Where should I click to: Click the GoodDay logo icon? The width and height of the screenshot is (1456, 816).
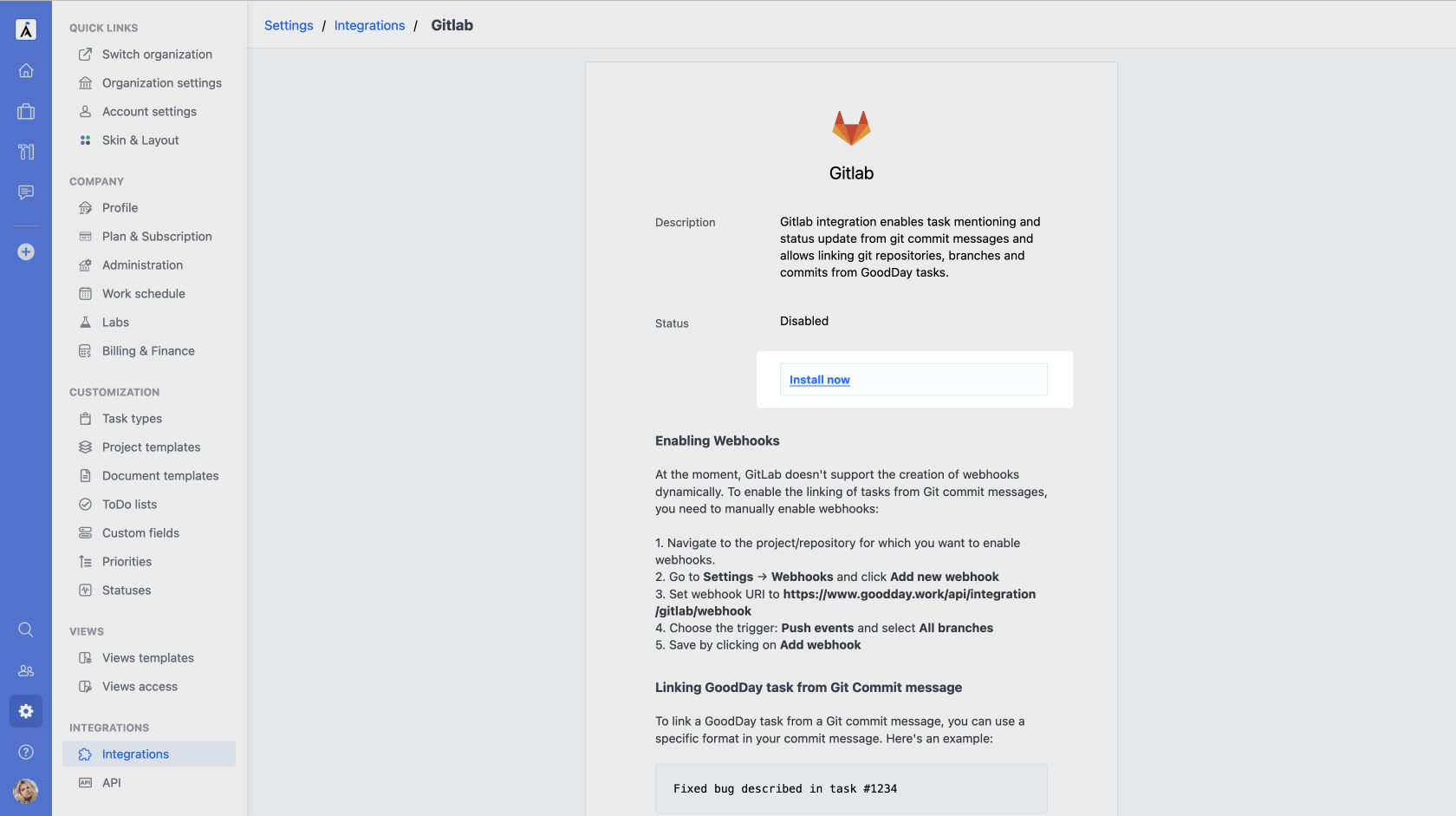click(x=26, y=29)
